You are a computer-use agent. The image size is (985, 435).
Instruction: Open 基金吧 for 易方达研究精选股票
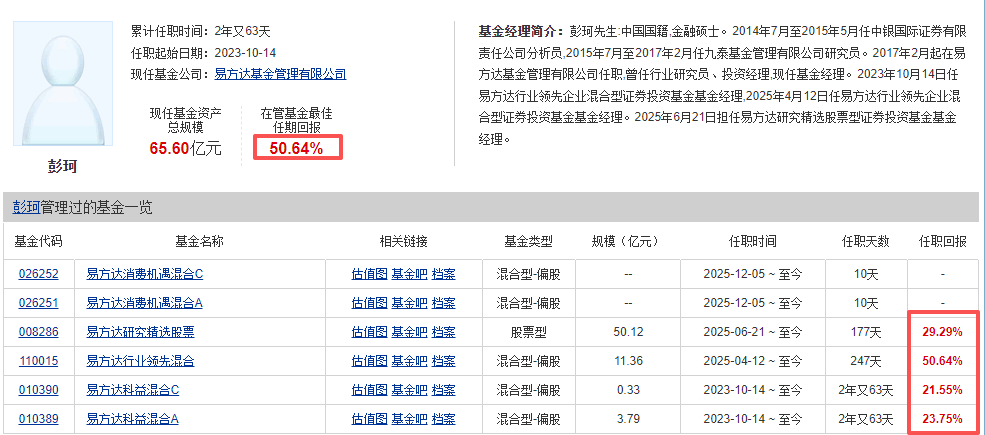point(410,332)
